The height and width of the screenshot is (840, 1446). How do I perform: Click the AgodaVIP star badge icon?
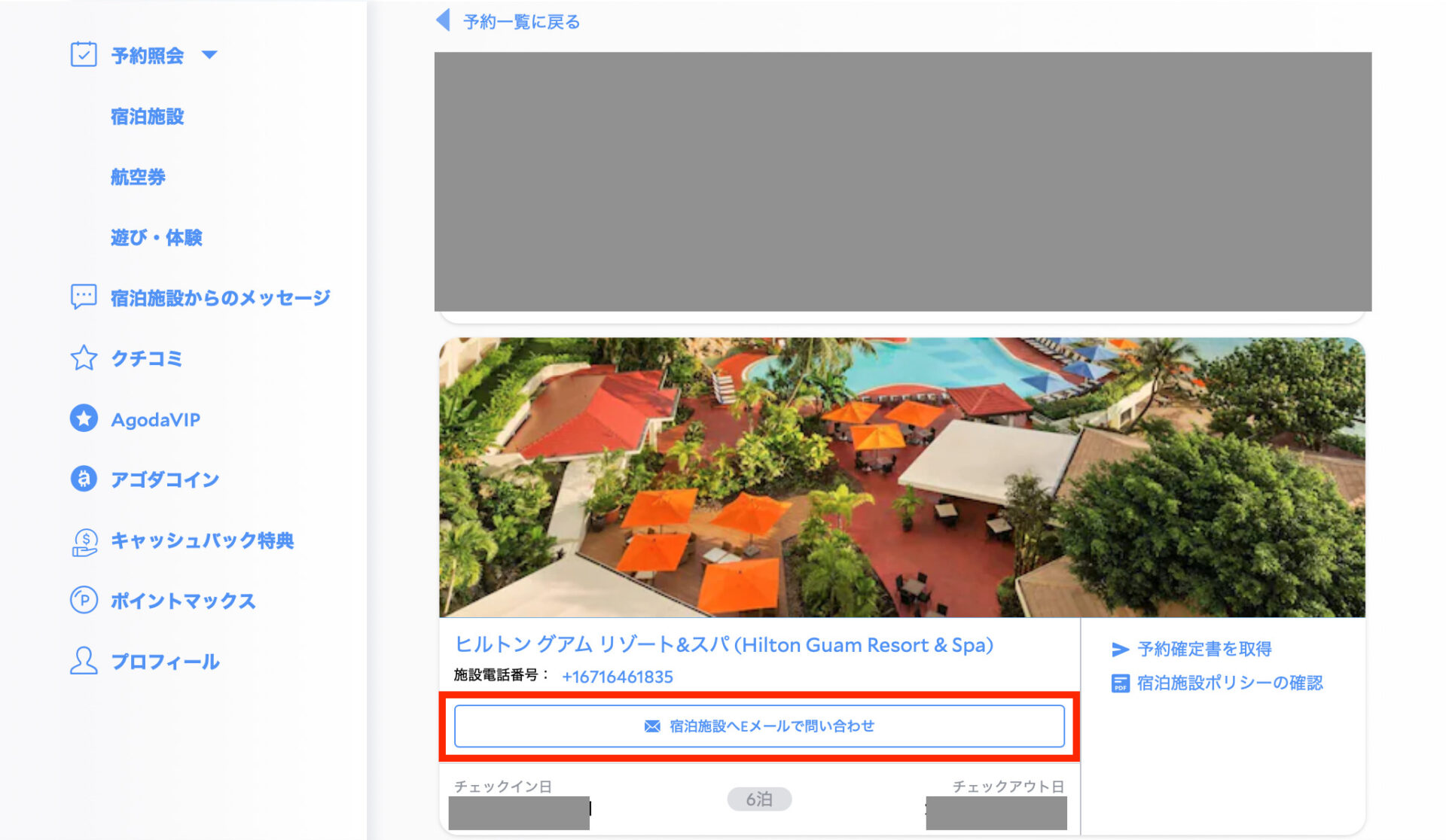point(84,418)
